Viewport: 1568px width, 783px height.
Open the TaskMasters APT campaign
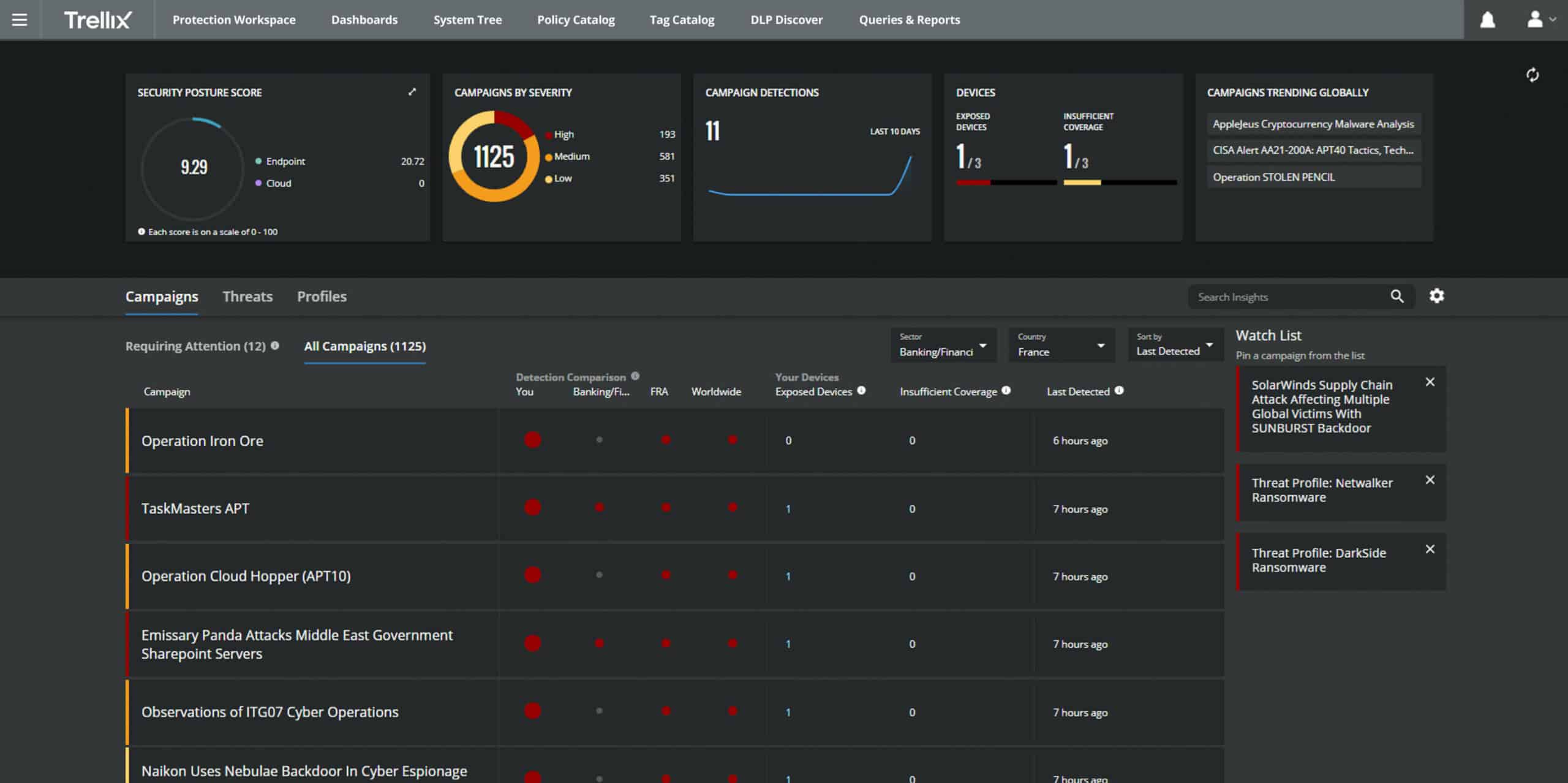coord(195,509)
